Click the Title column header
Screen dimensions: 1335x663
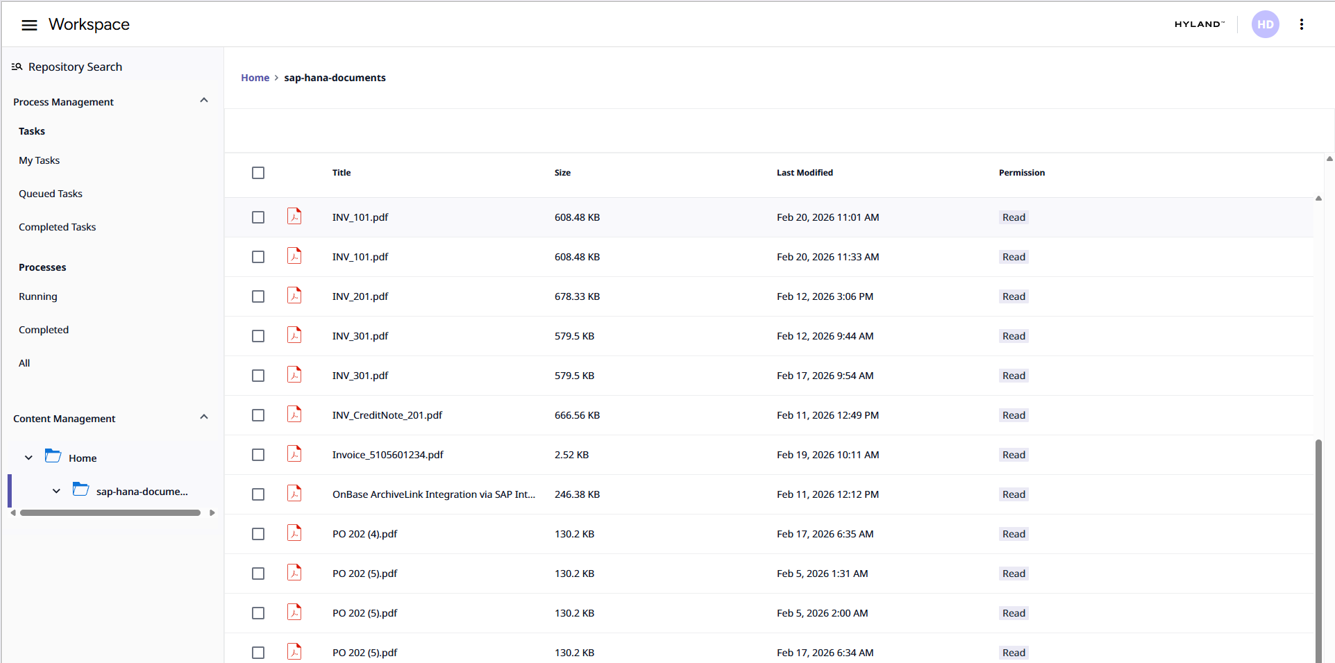coord(342,173)
